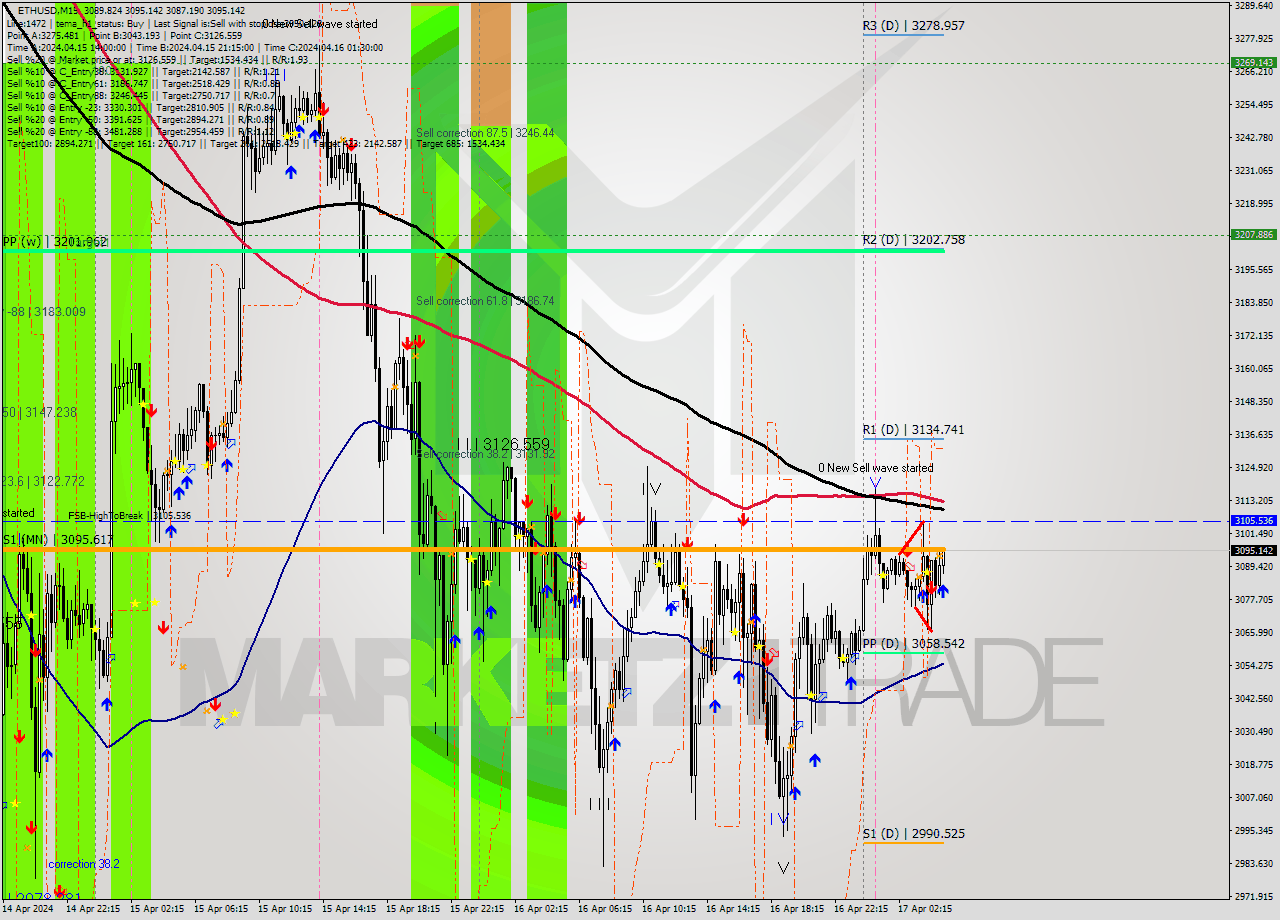Click the FSB-HighToBreak 3105.536 label
This screenshot has width=1280, height=920.
pyautogui.click(x=129, y=516)
